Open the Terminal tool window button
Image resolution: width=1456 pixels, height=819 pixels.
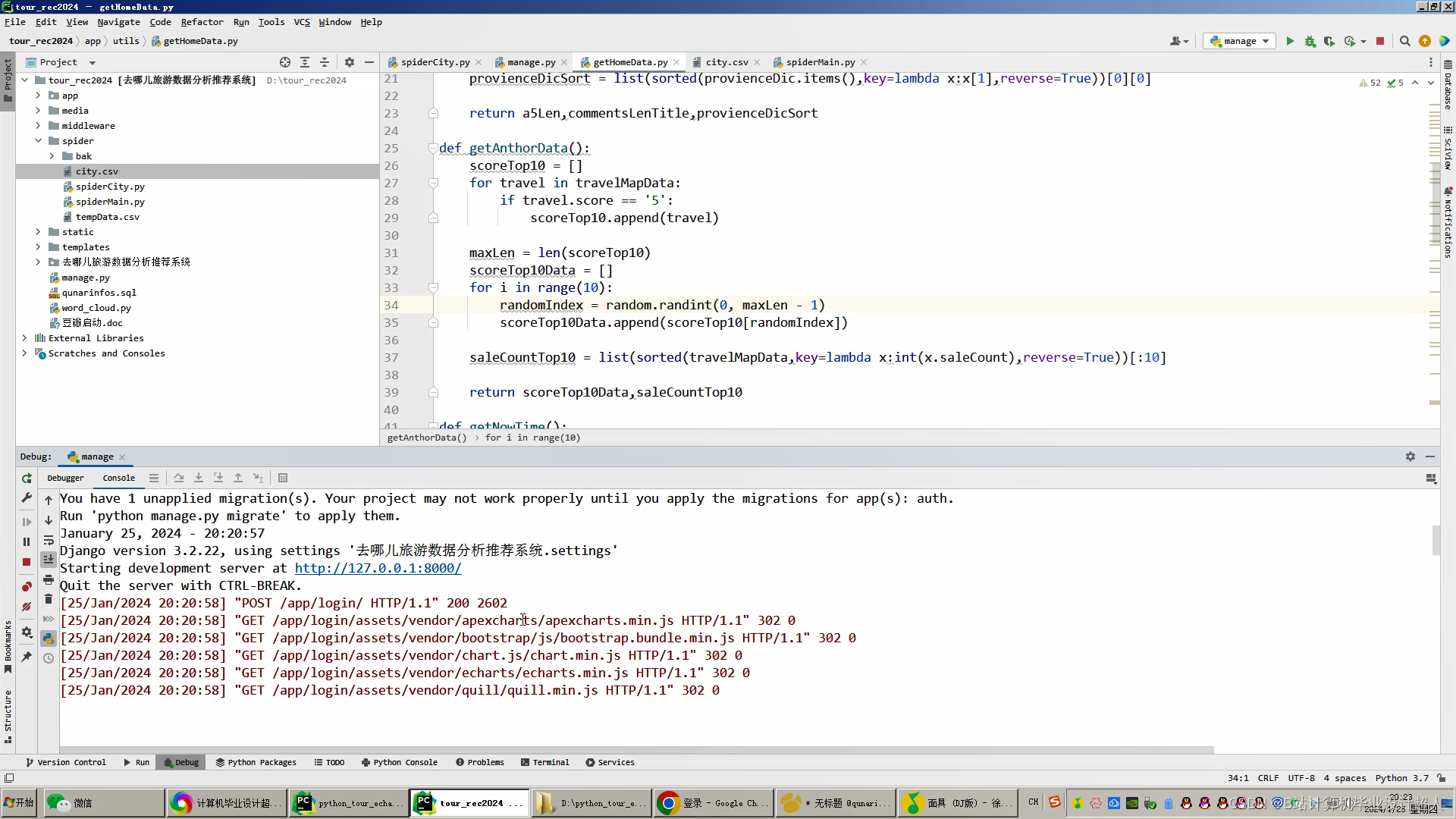tap(544, 762)
